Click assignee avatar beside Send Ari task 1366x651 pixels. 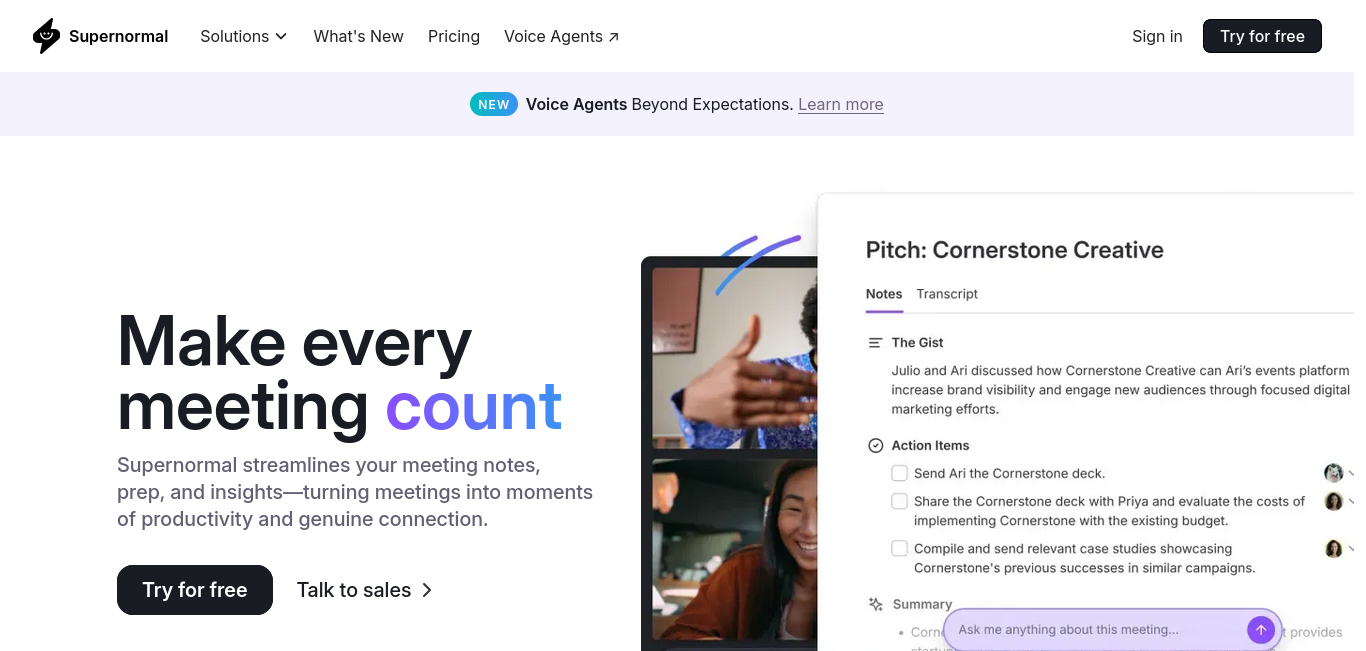[1333, 473]
